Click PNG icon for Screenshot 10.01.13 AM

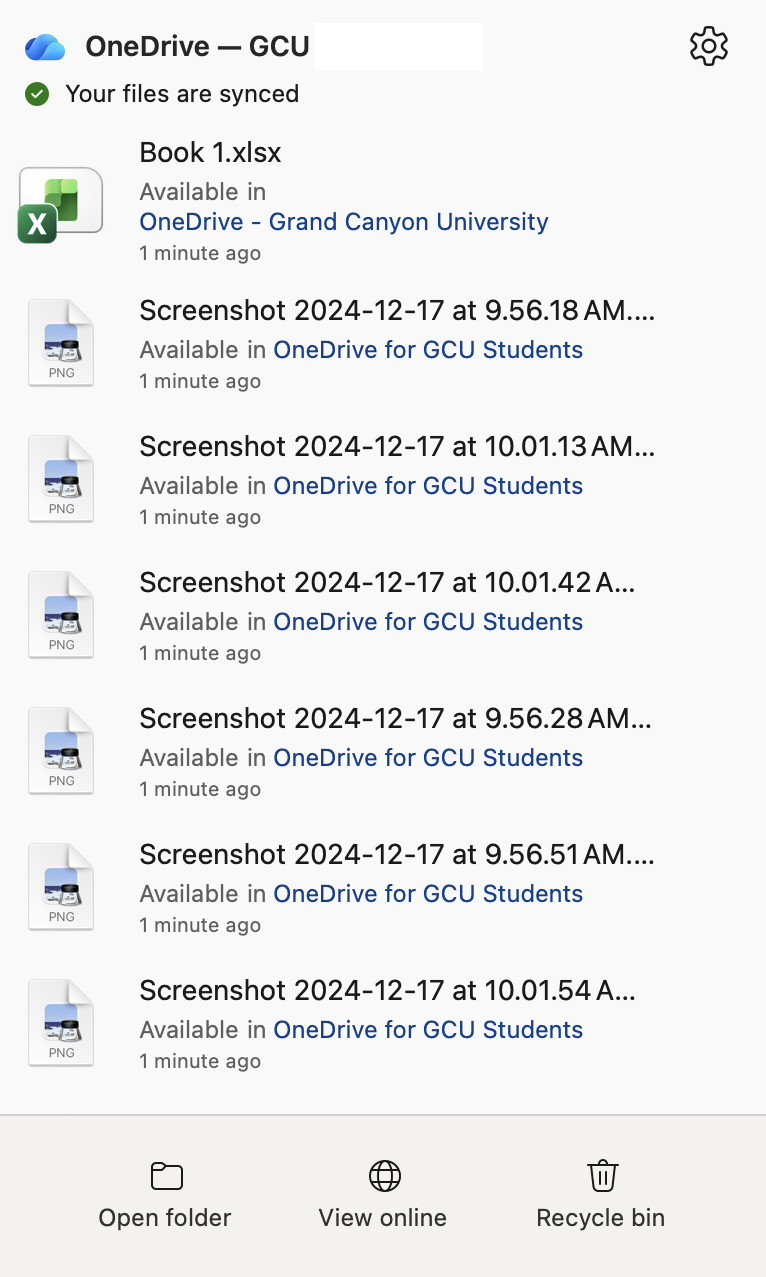(x=61, y=478)
